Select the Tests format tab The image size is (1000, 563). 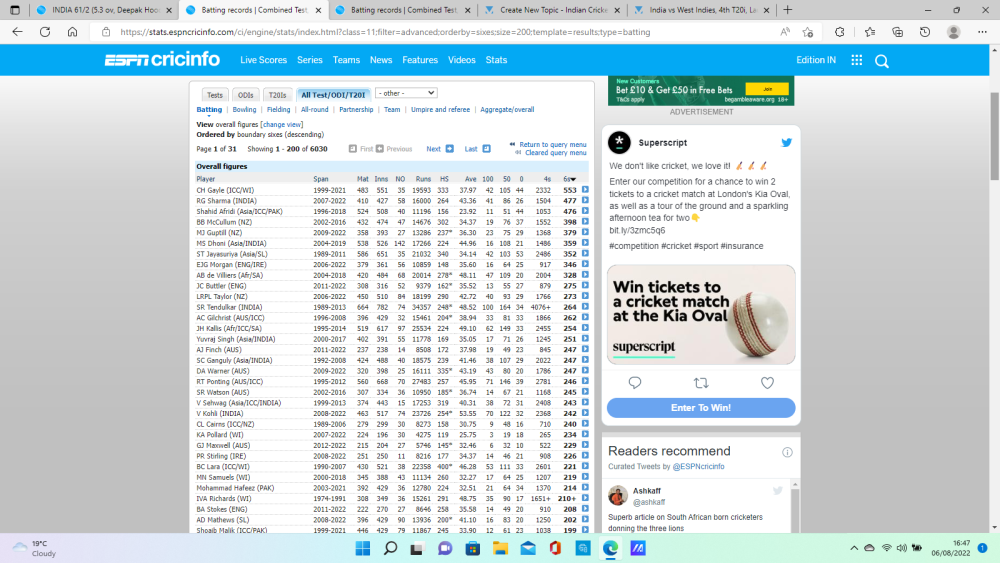[215, 95]
